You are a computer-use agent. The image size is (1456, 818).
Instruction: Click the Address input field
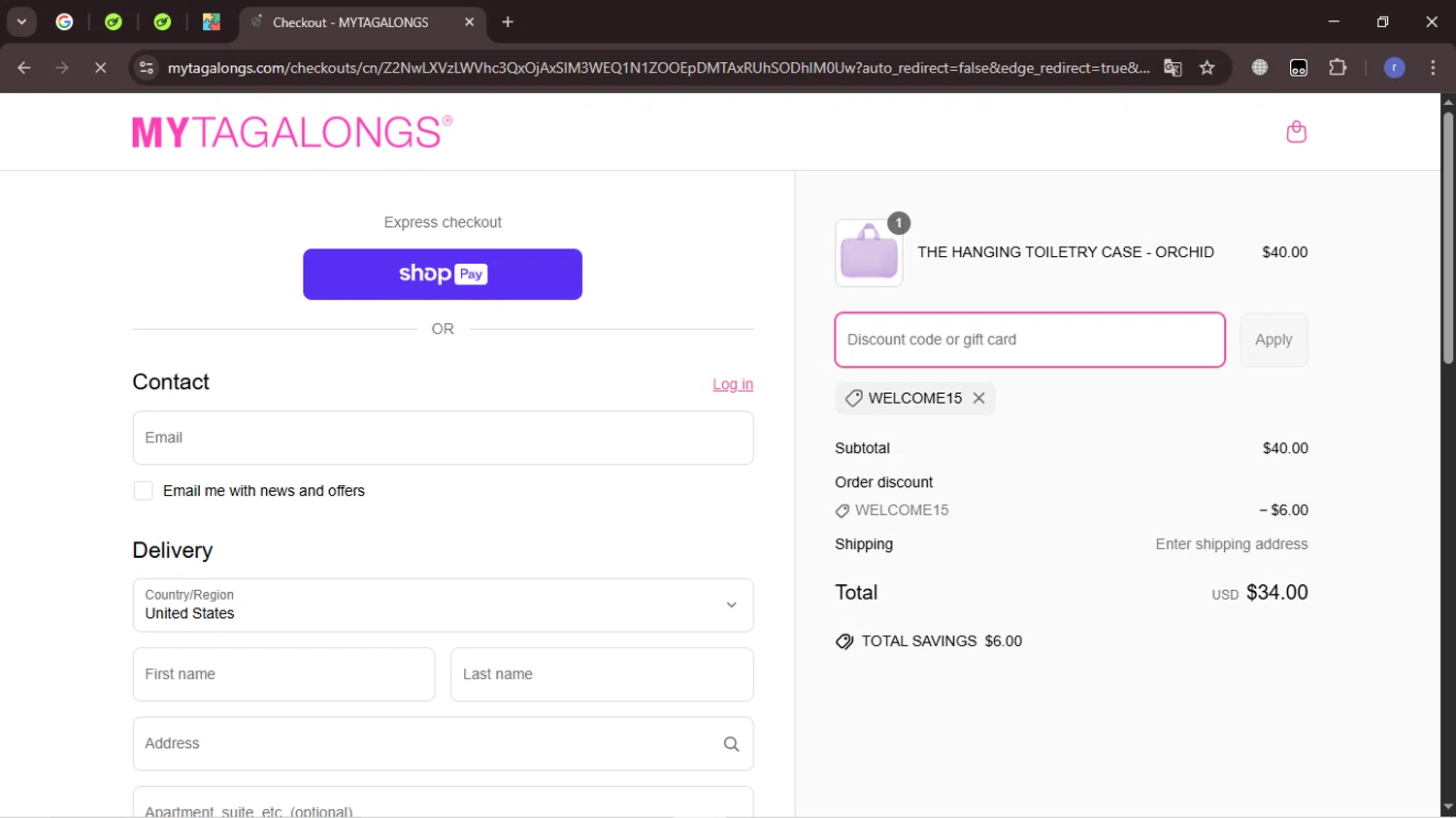tap(443, 744)
